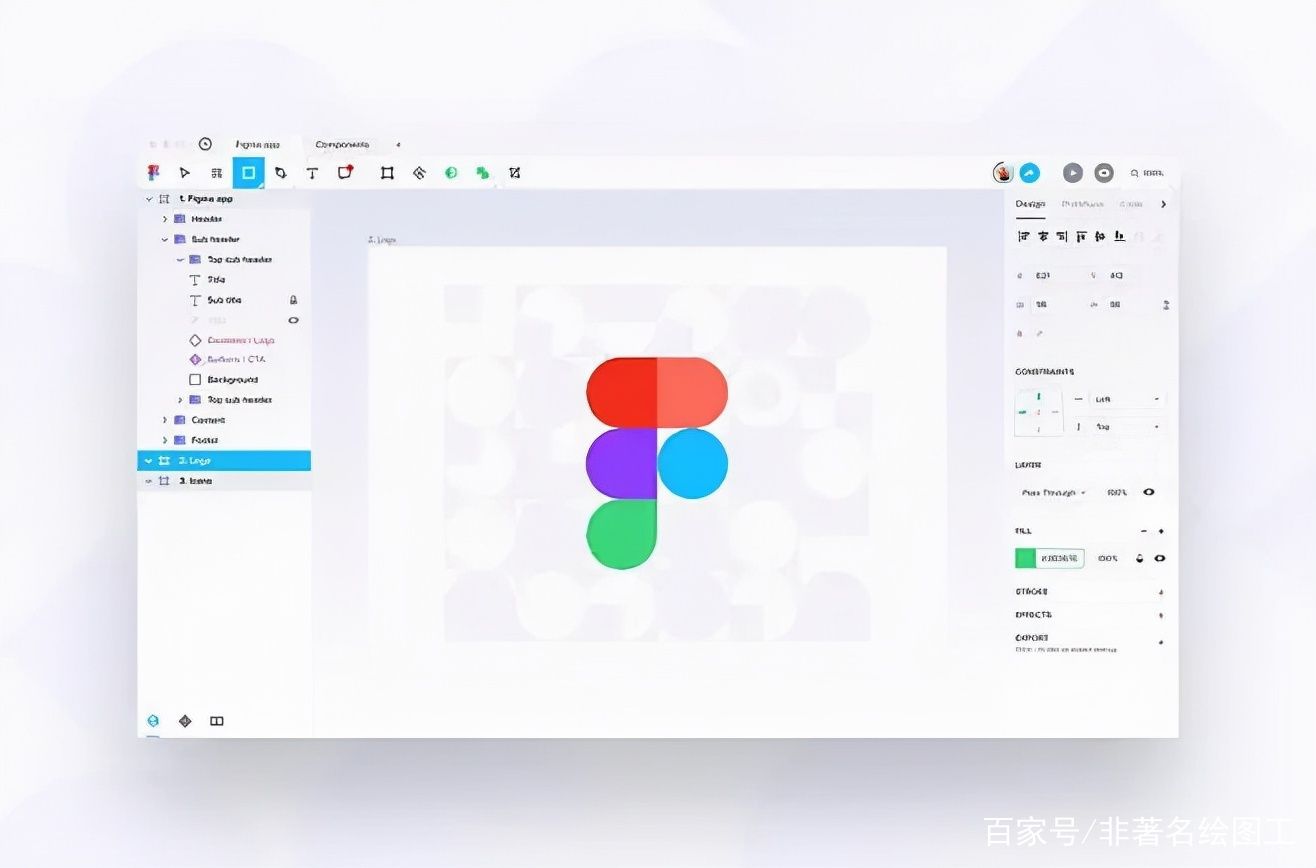Select the Frame tool
Image resolution: width=1316 pixels, height=868 pixels.
pos(387,173)
